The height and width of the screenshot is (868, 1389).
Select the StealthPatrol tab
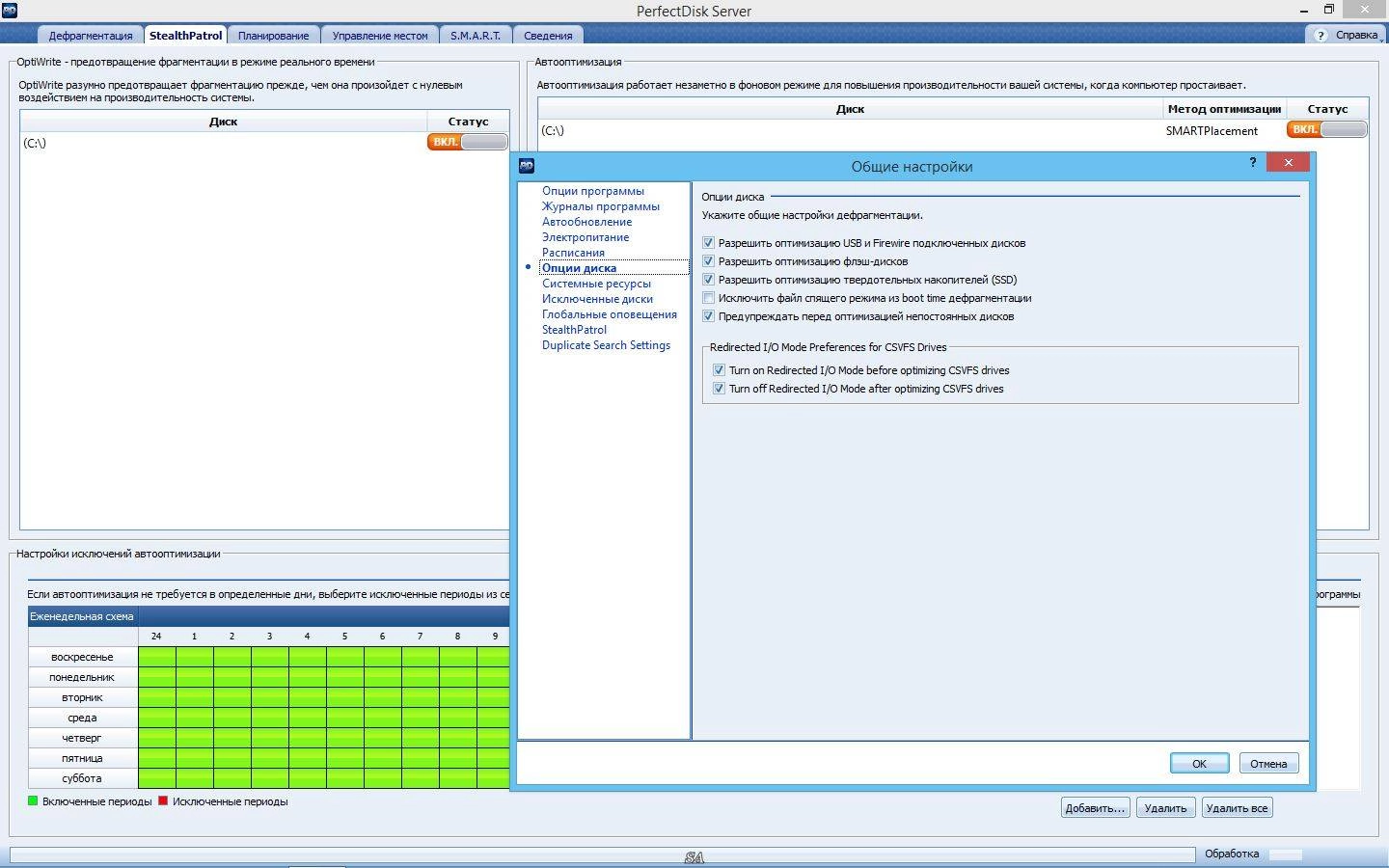coord(186,35)
